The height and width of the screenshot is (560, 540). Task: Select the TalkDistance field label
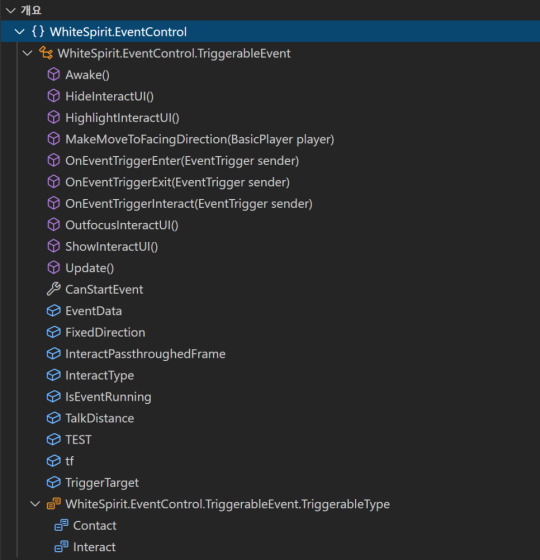[100, 418]
